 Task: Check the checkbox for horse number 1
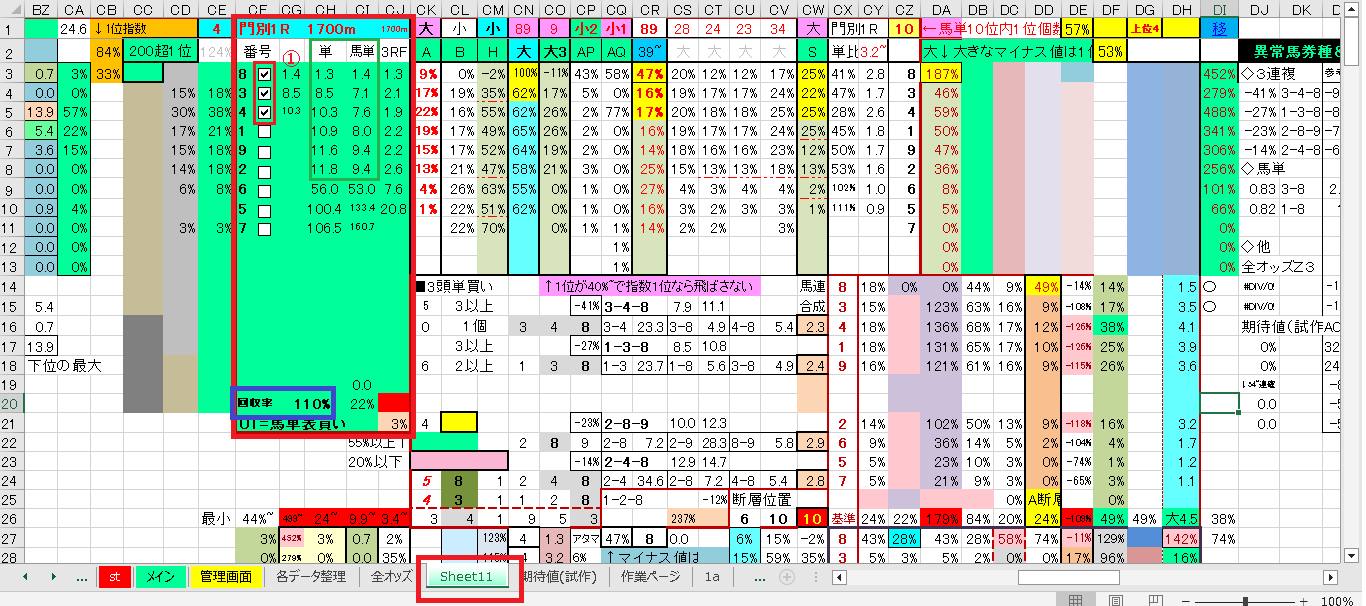[x=264, y=131]
